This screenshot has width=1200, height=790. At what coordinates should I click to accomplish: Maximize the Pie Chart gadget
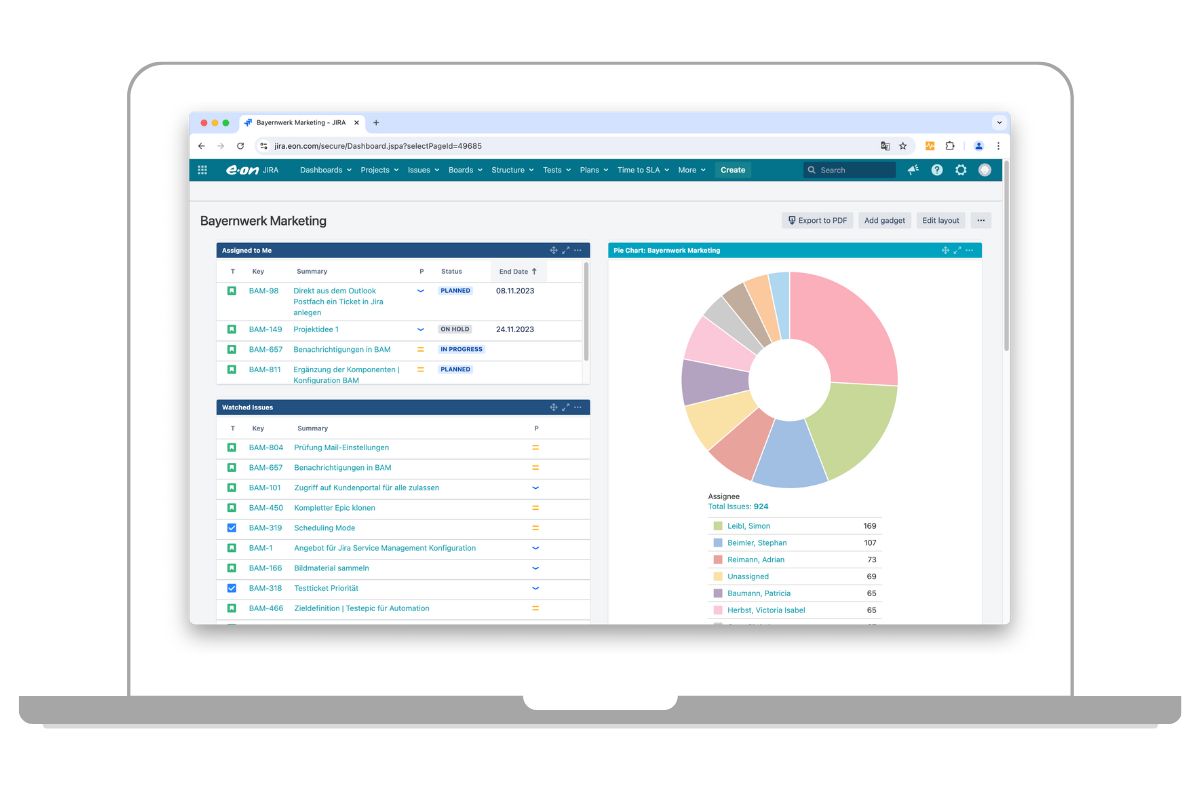coord(958,250)
